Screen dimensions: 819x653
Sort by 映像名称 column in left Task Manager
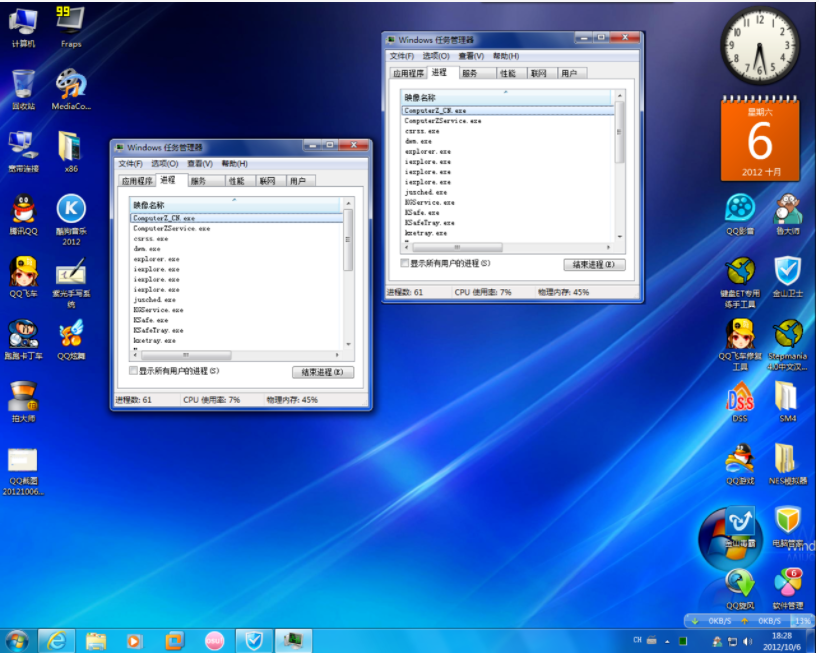pos(235,205)
